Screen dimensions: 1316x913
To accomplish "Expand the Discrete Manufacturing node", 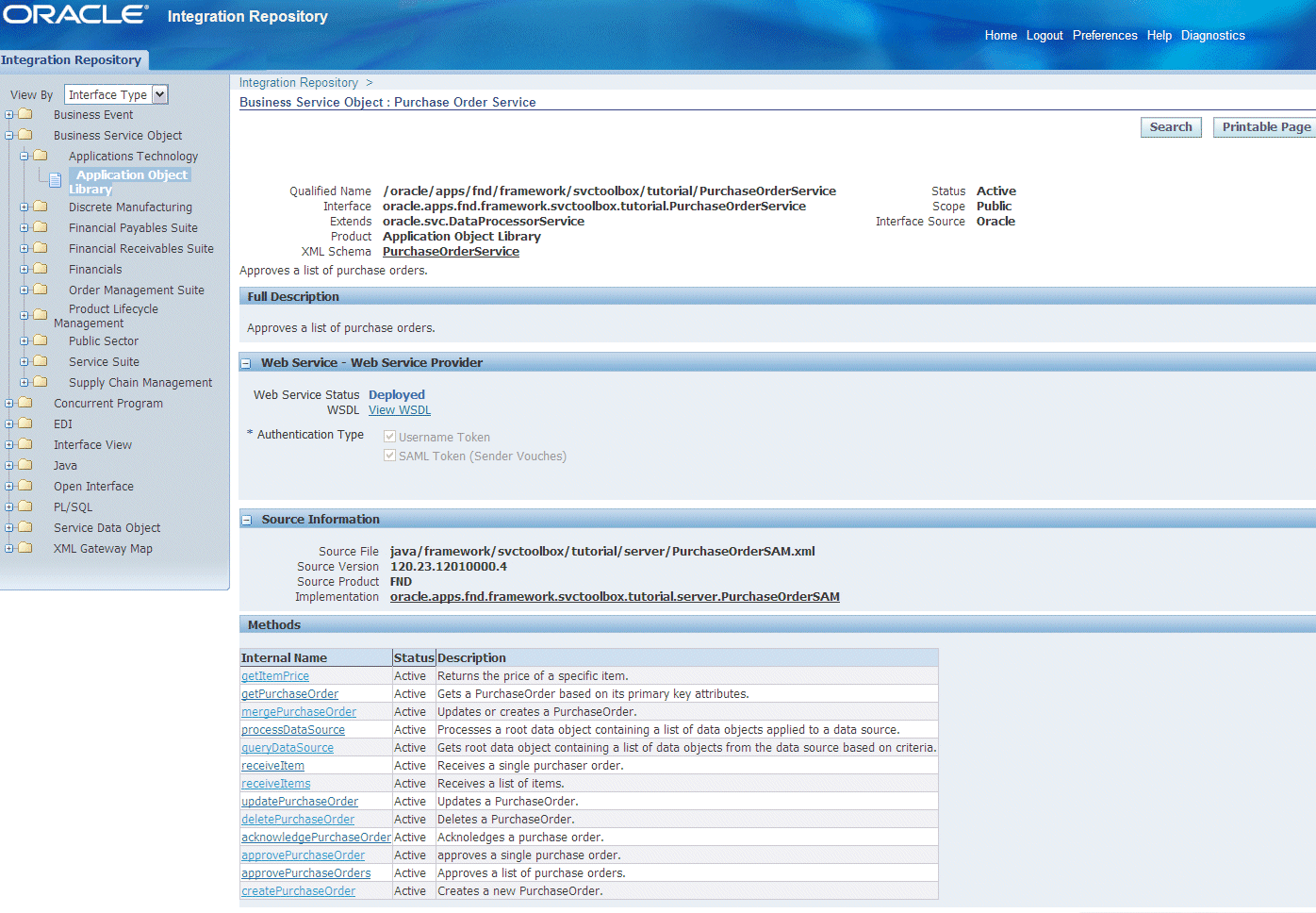I will (x=25, y=207).
